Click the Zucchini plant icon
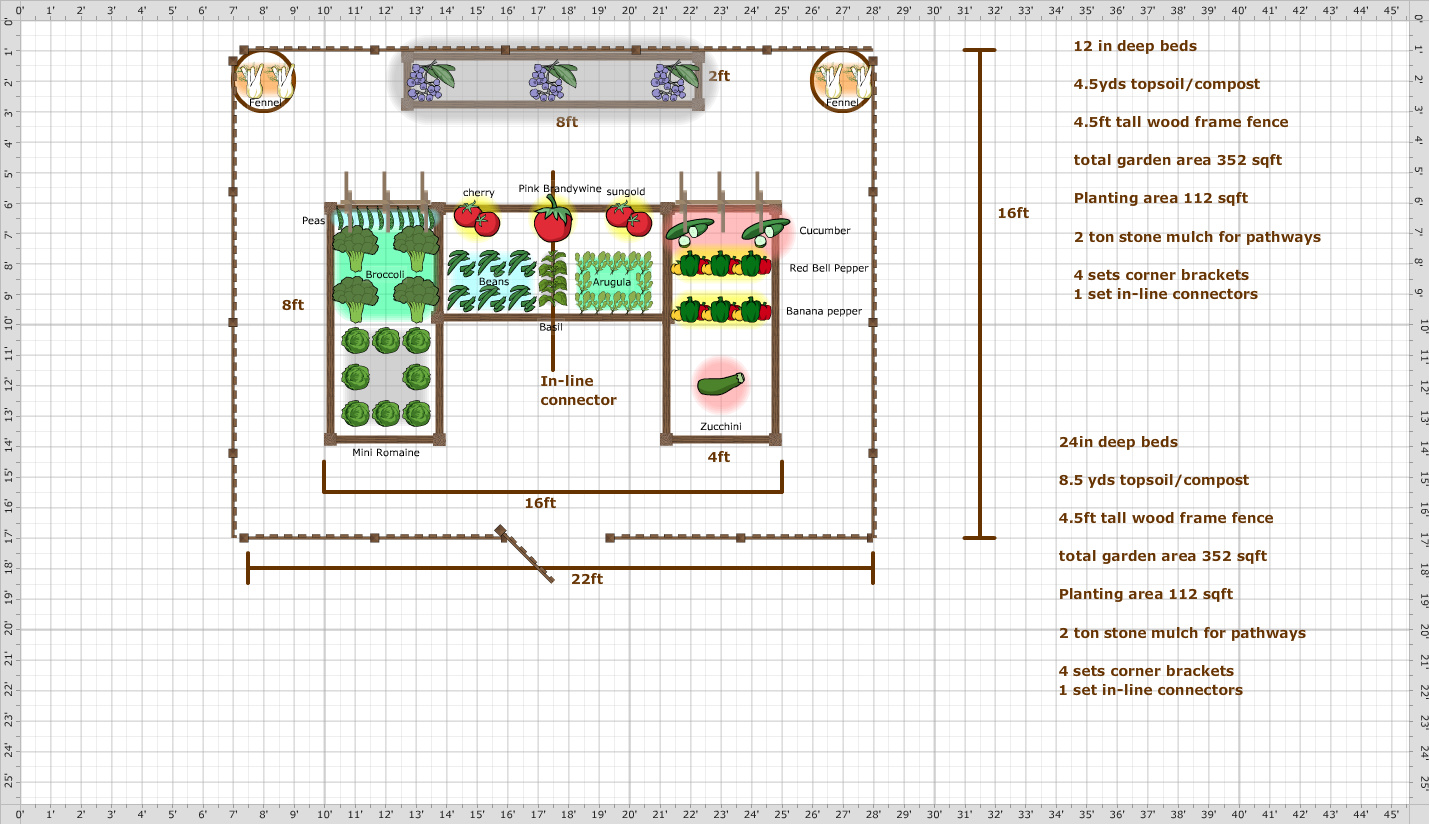This screenshot has width=1429, height=824. pos(720,385)
